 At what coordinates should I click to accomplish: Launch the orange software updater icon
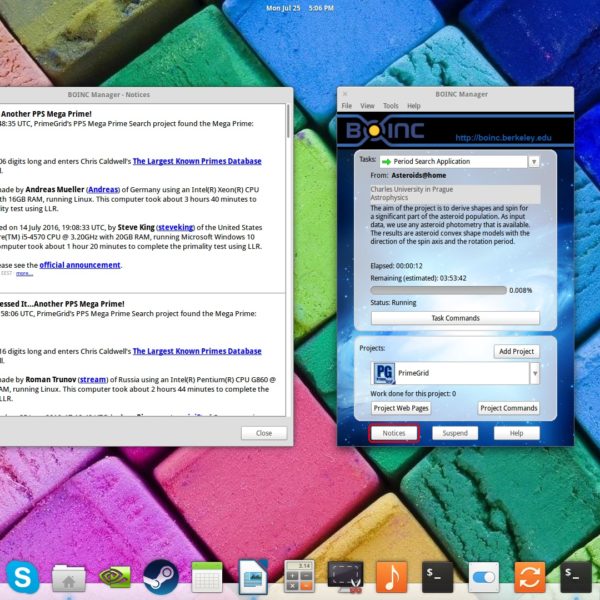[x=530, y=577]
